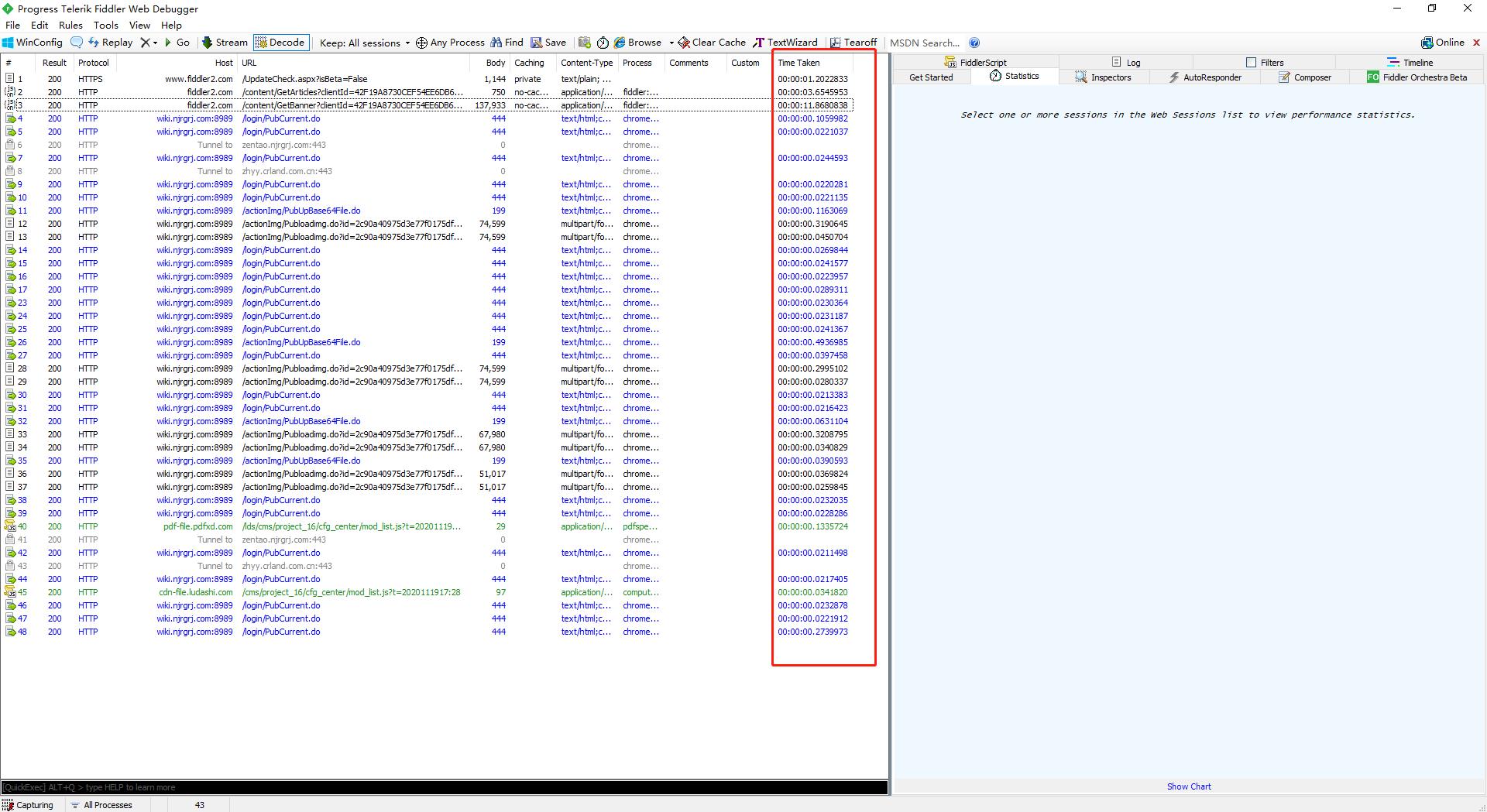Open the Get Started tab
Viewport: 1487px width, 812px height.
(x=931, y=77)
